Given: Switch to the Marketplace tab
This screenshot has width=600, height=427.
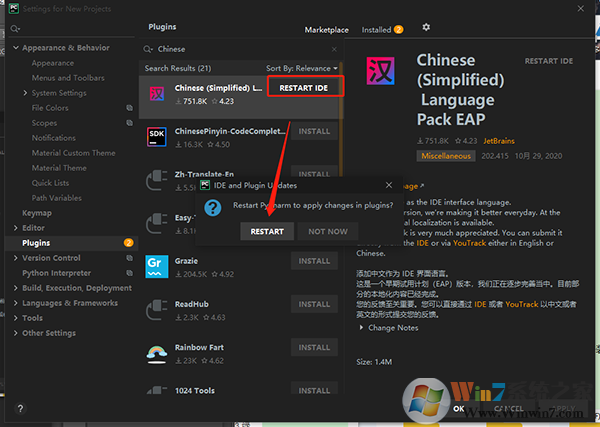Looking at the screenshot, I should click(326, 30).
